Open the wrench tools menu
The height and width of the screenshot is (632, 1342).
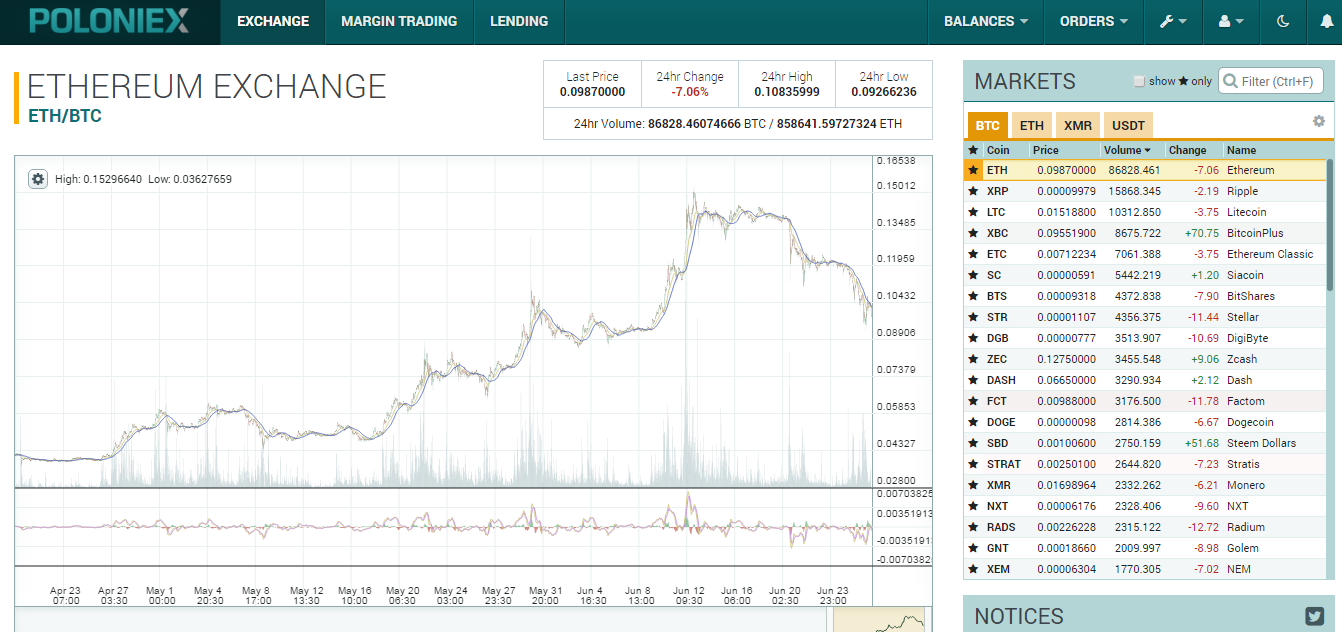[1173, 21]
